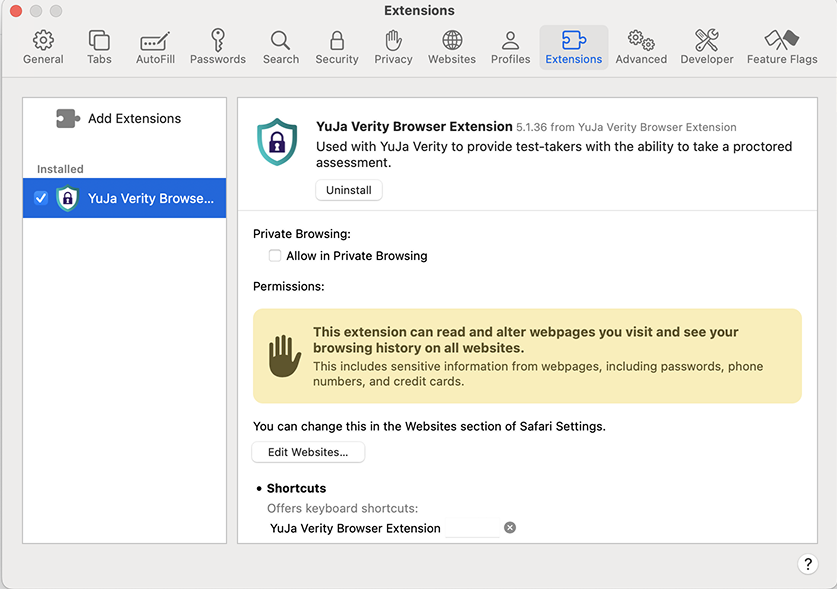
Task: Click the 'Permissions:' label
Action: point(289,286)
